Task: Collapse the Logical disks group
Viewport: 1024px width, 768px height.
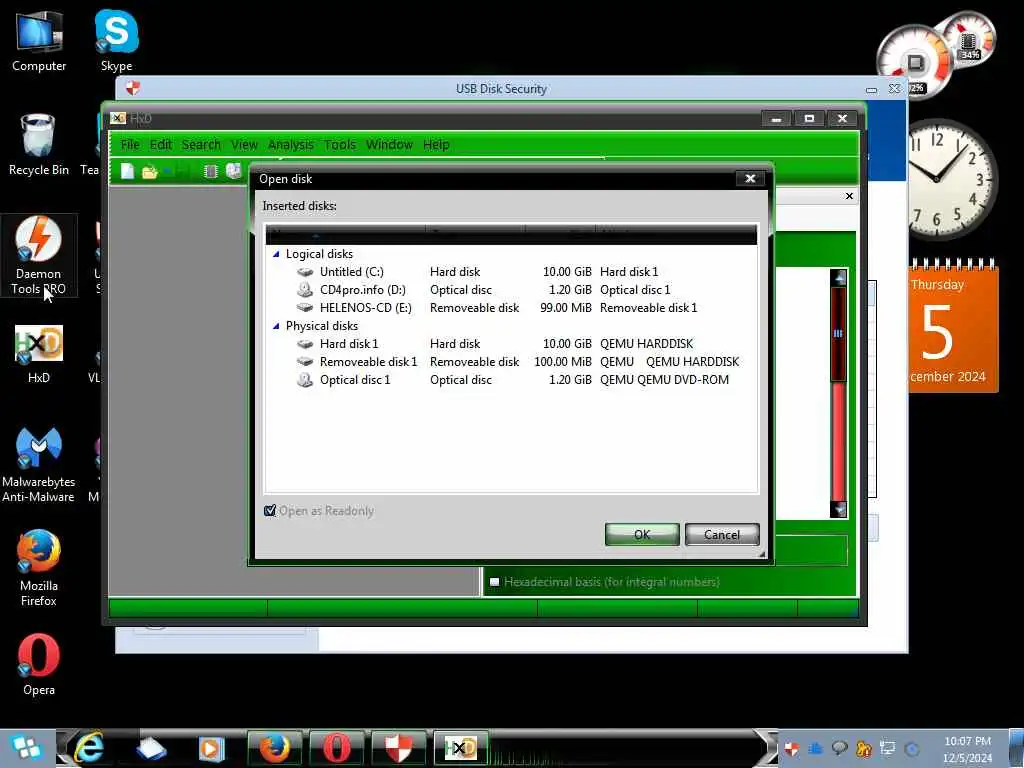Action: [276, 254]
